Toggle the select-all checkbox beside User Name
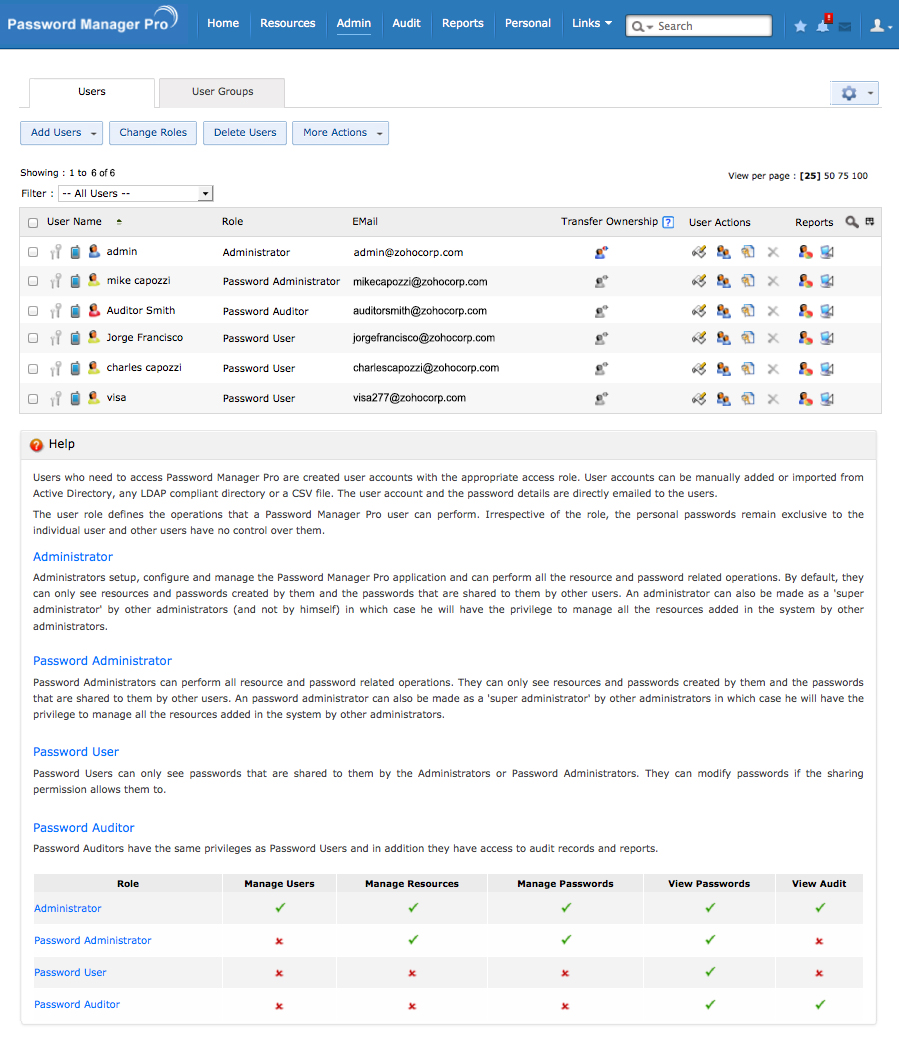899x1043 pixels. (33, 222)
